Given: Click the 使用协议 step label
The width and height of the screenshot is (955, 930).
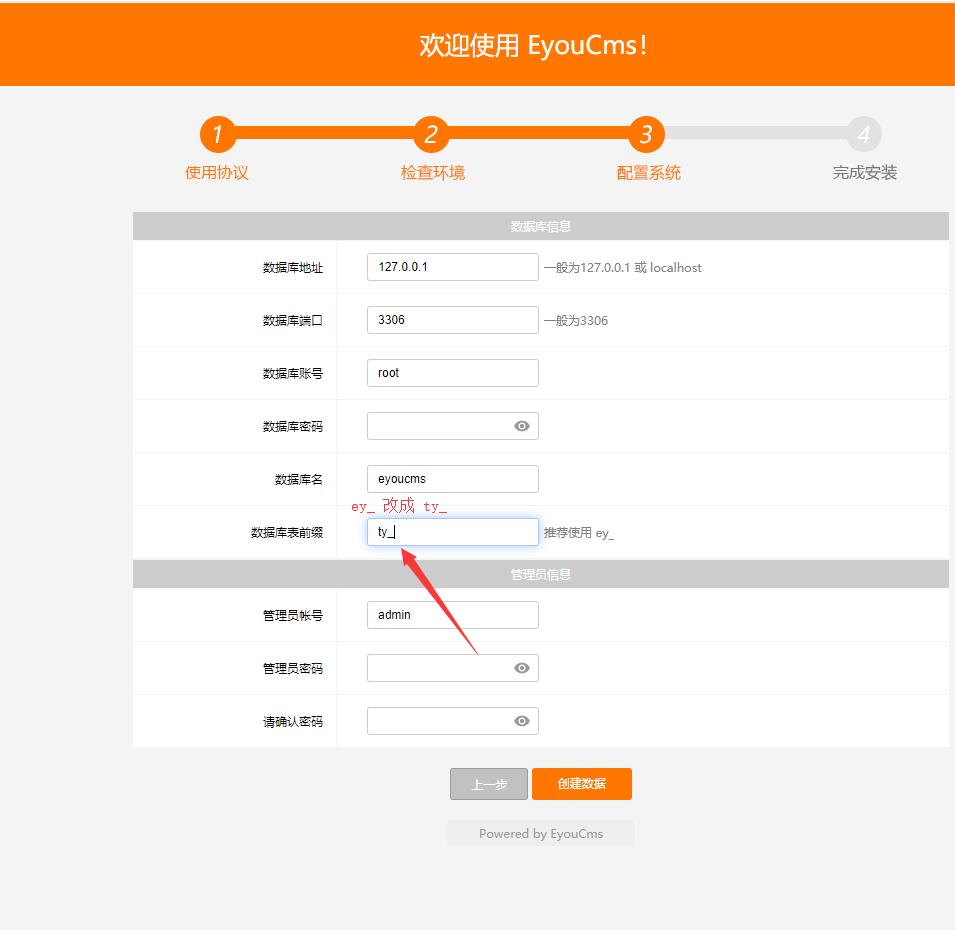Looking at the screenshot, I should click(x=217, y=172).
